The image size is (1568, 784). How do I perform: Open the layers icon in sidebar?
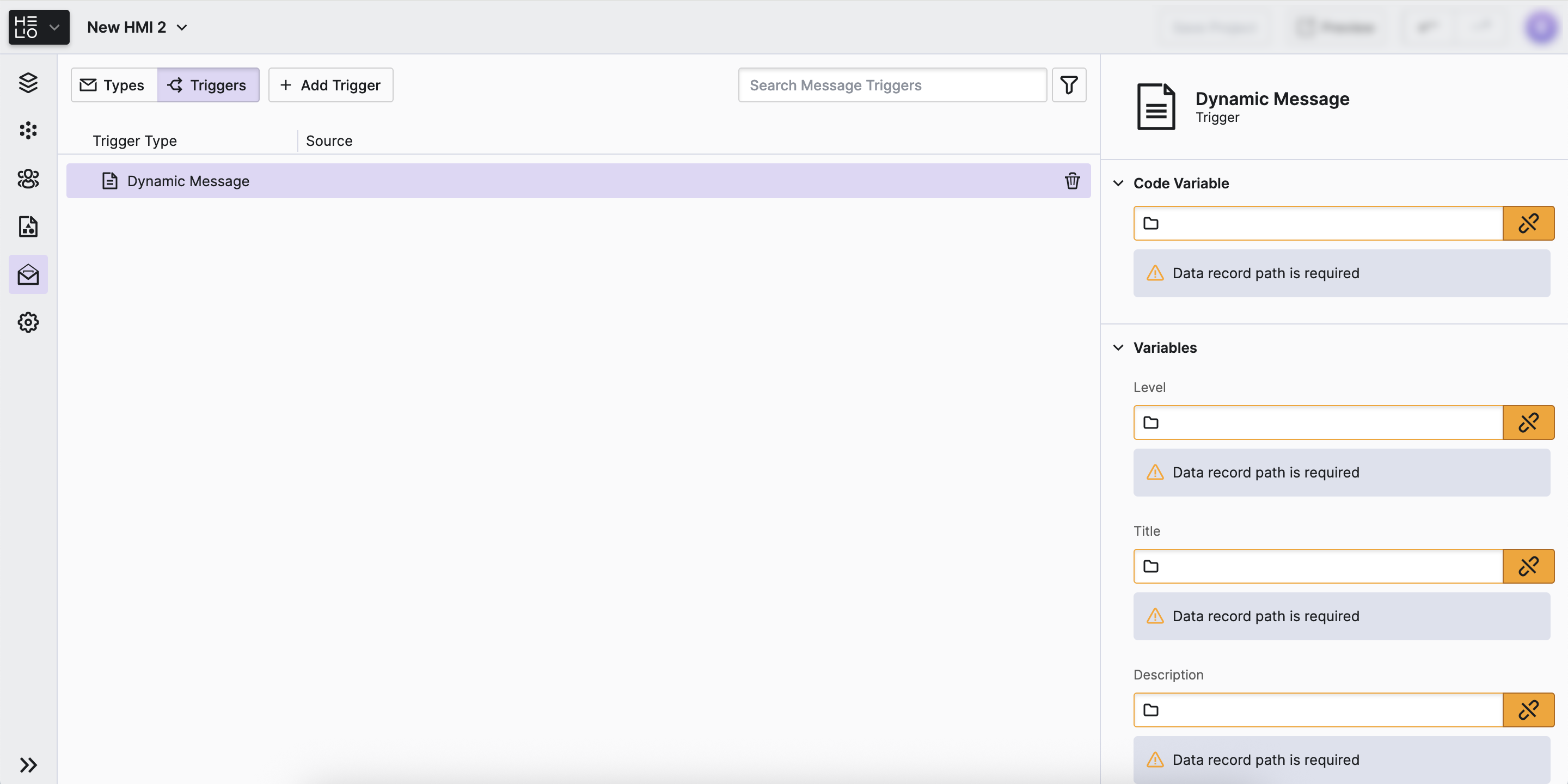[28, 82]
